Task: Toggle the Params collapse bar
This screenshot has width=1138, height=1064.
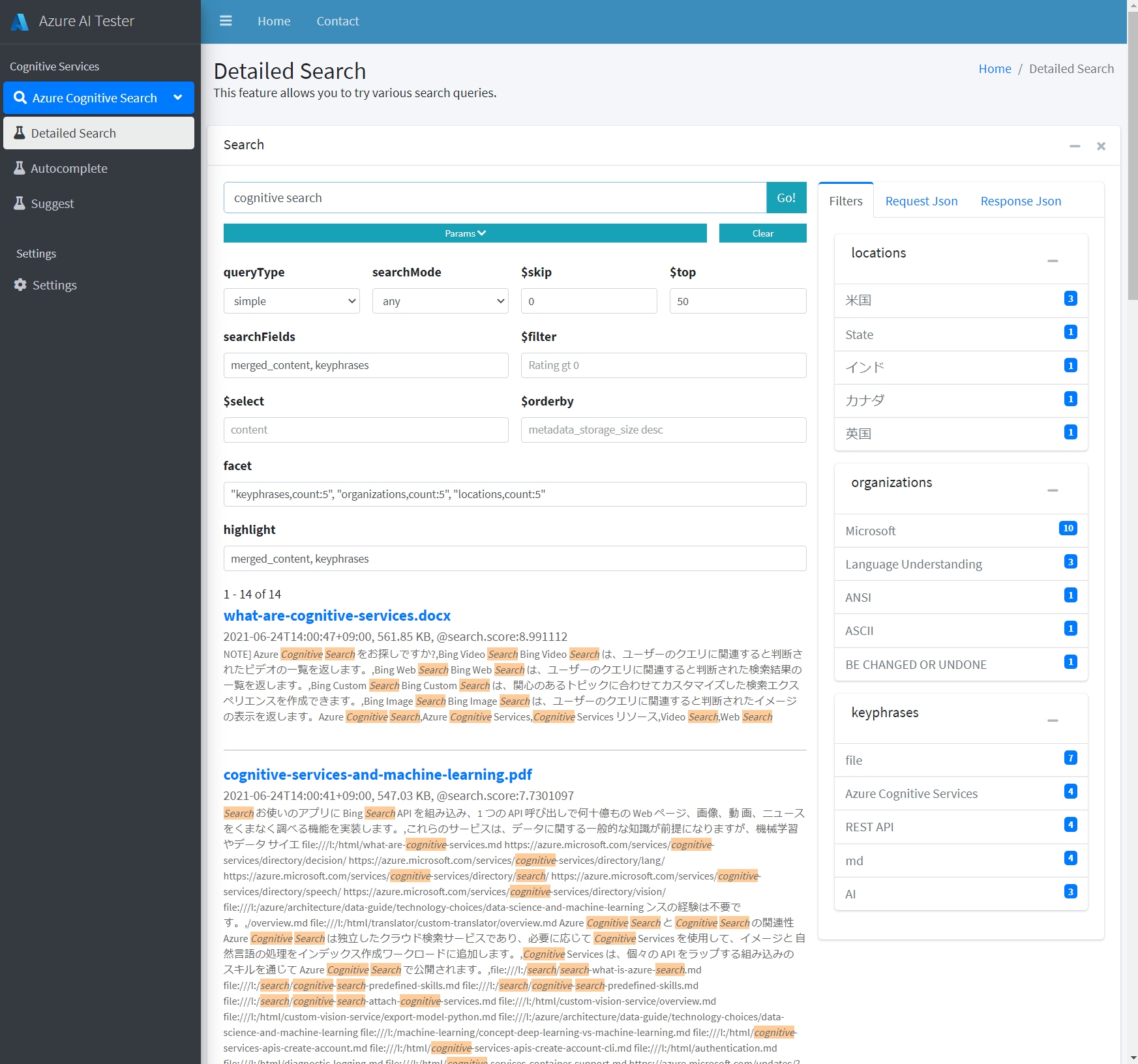Action: (465, 233)
